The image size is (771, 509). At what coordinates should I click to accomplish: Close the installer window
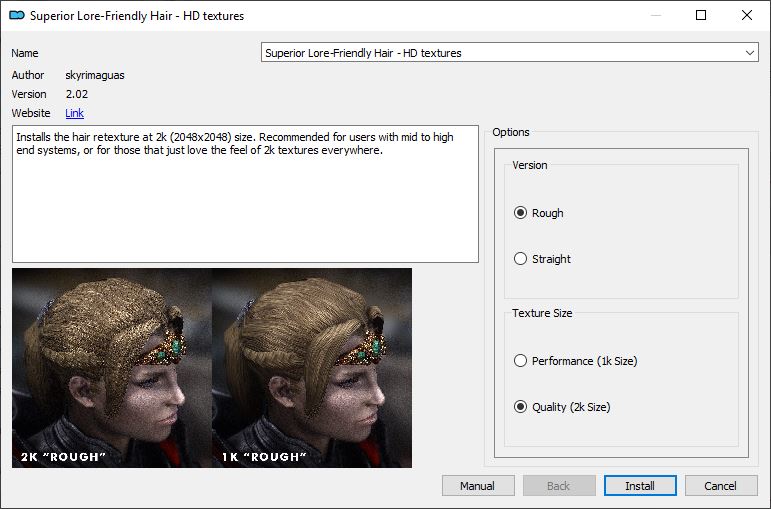pos(747,15)
